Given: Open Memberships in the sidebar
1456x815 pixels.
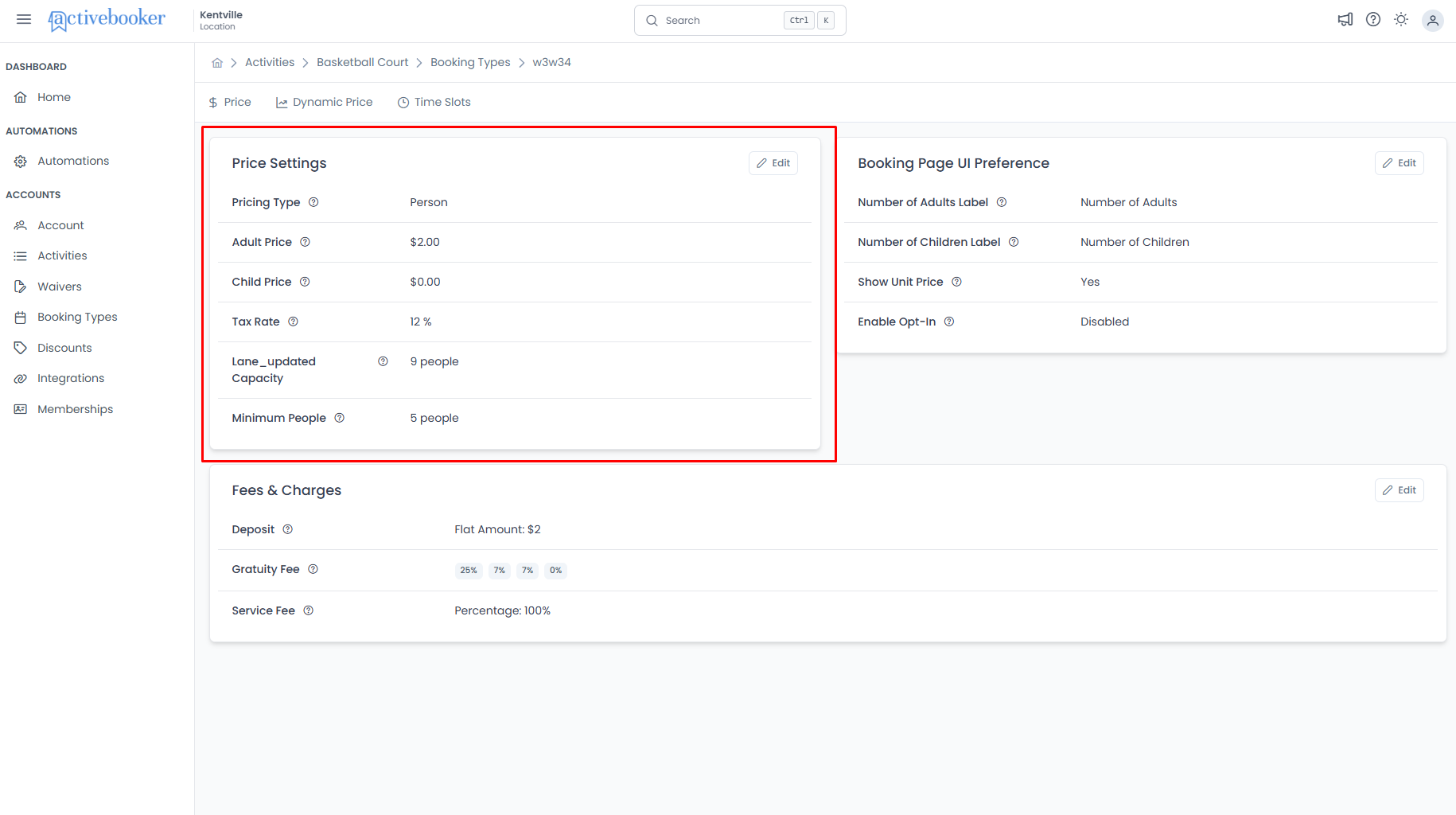Looking at the screenshot, I should pos(75,409).
